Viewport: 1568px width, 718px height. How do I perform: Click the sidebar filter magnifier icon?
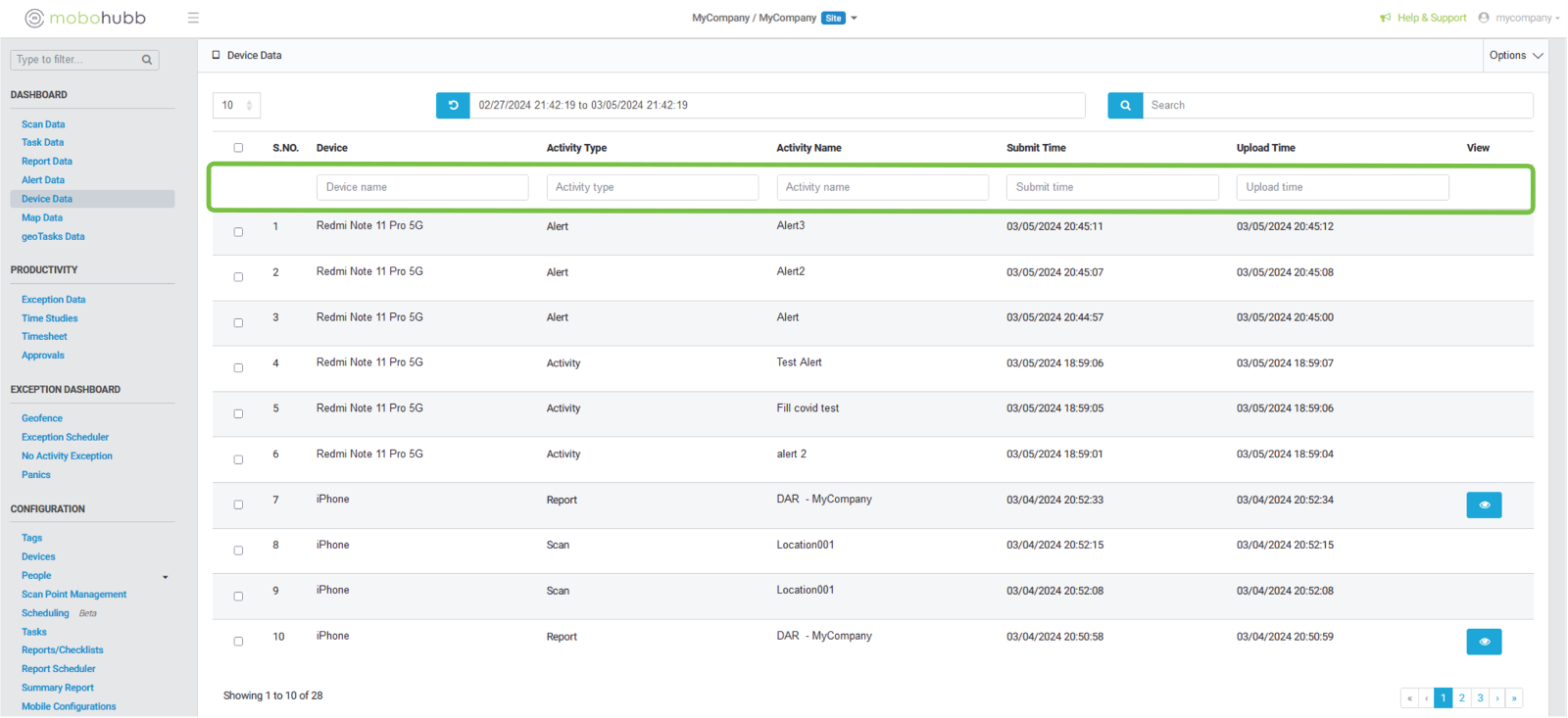pyautogui.click(x=147, y=60)
